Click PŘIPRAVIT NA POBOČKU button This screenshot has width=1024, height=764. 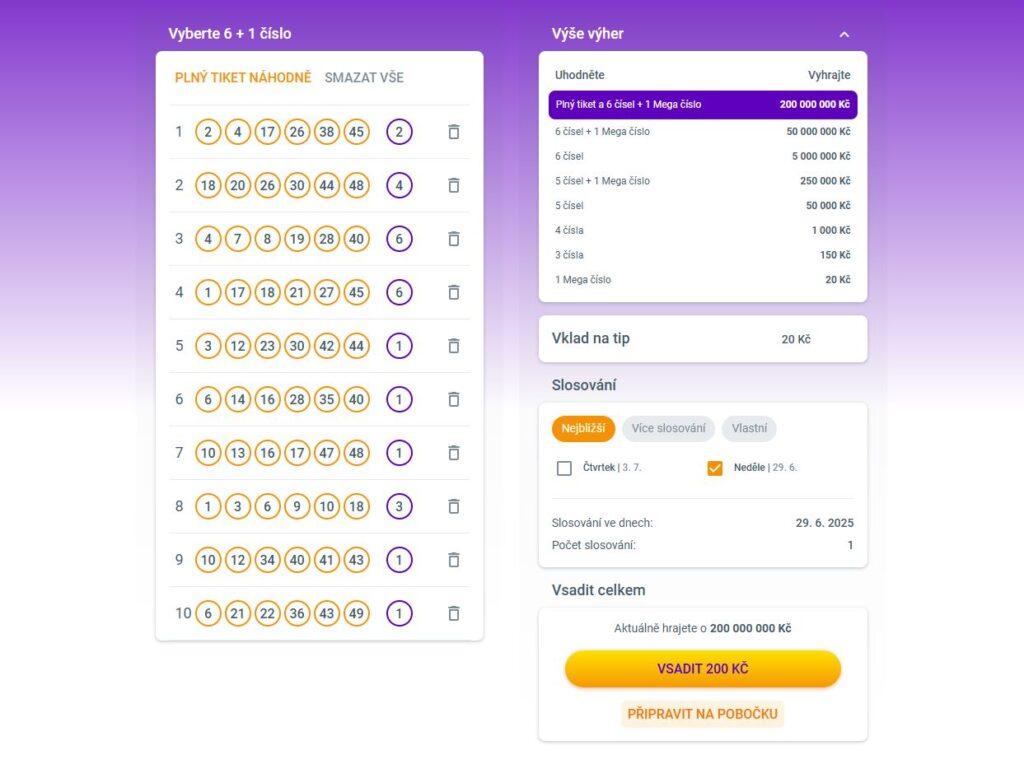pos(703,714)
